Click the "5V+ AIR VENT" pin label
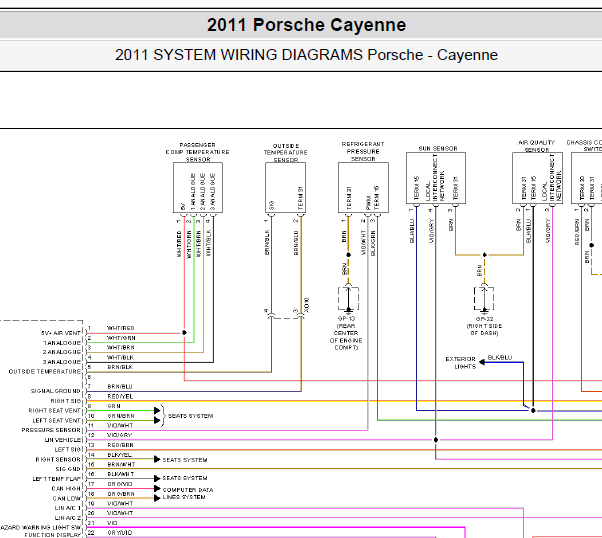 (61, 333)
